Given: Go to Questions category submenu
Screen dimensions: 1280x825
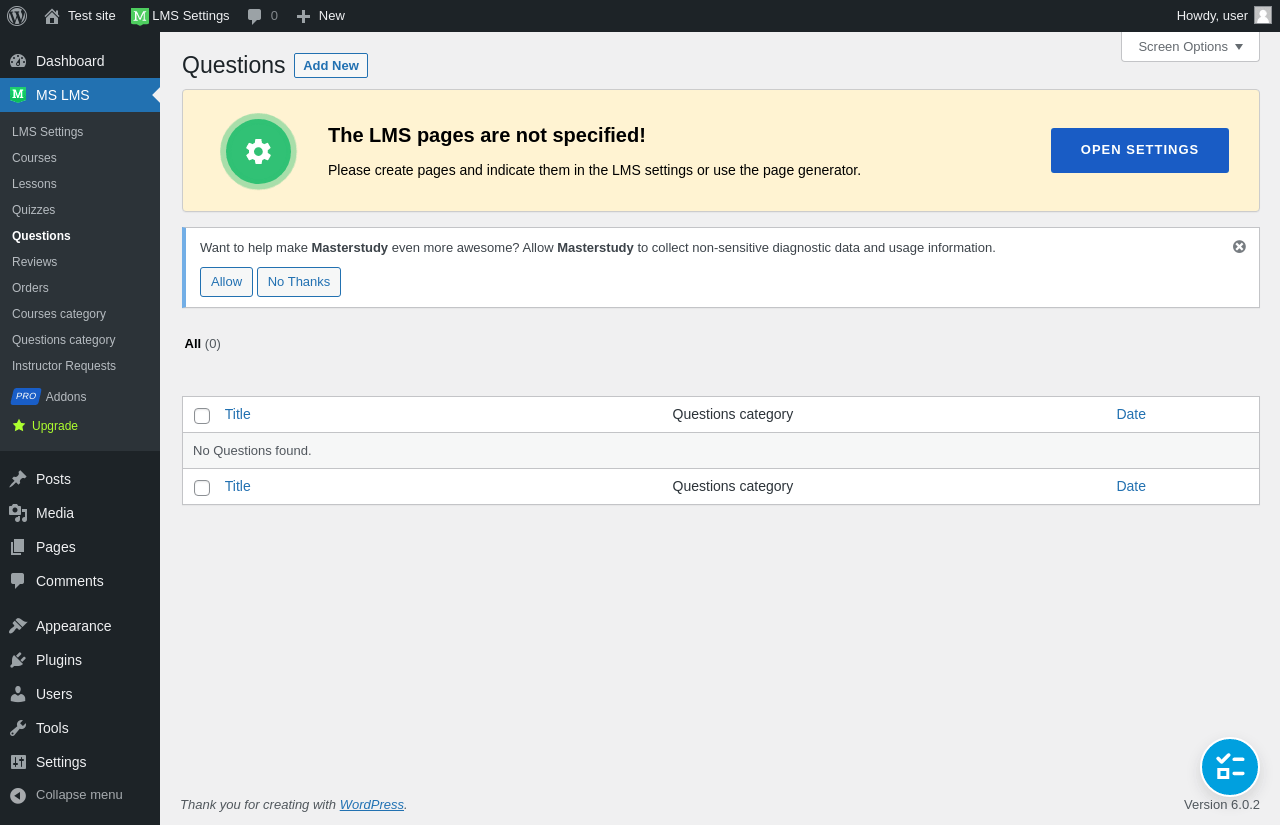Looking at the screenshot, I should tap(63, 340).
